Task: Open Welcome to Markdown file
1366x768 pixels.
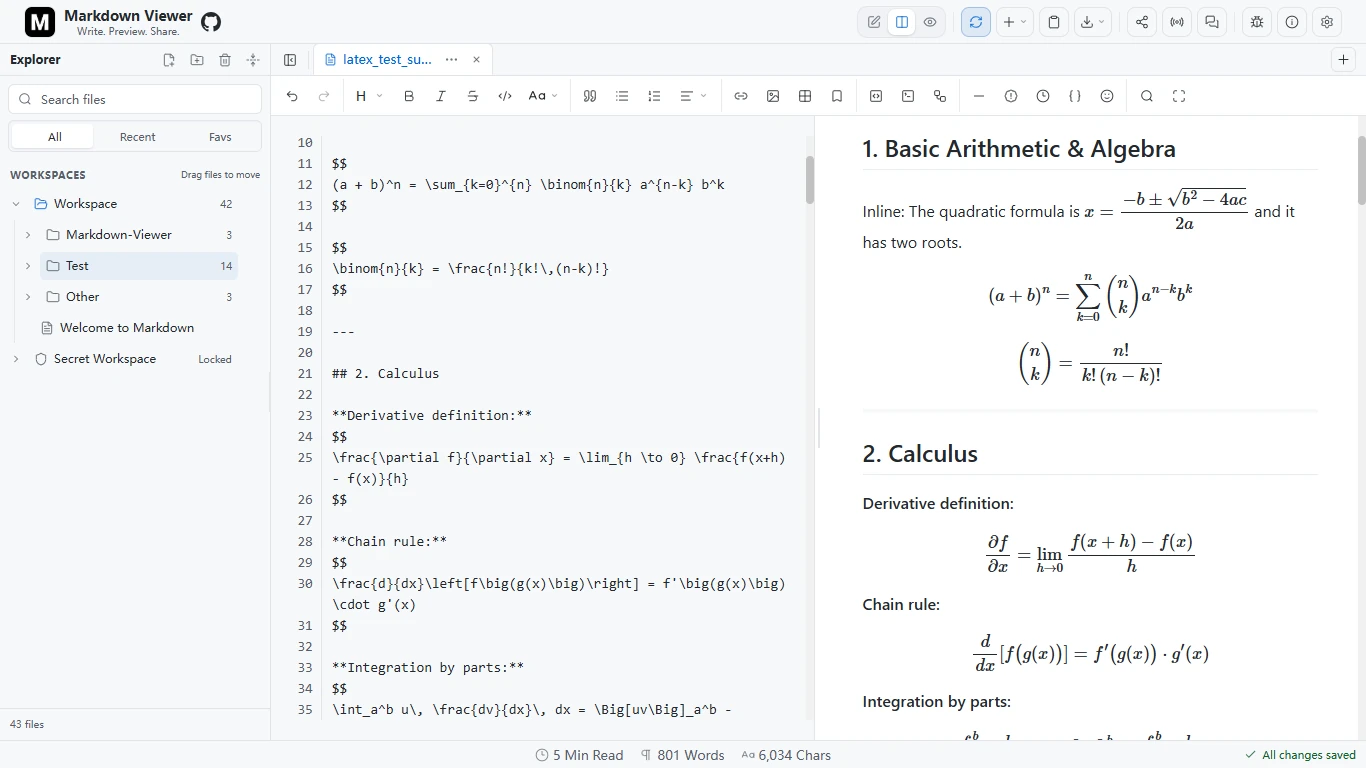Action: click(127, 328)
